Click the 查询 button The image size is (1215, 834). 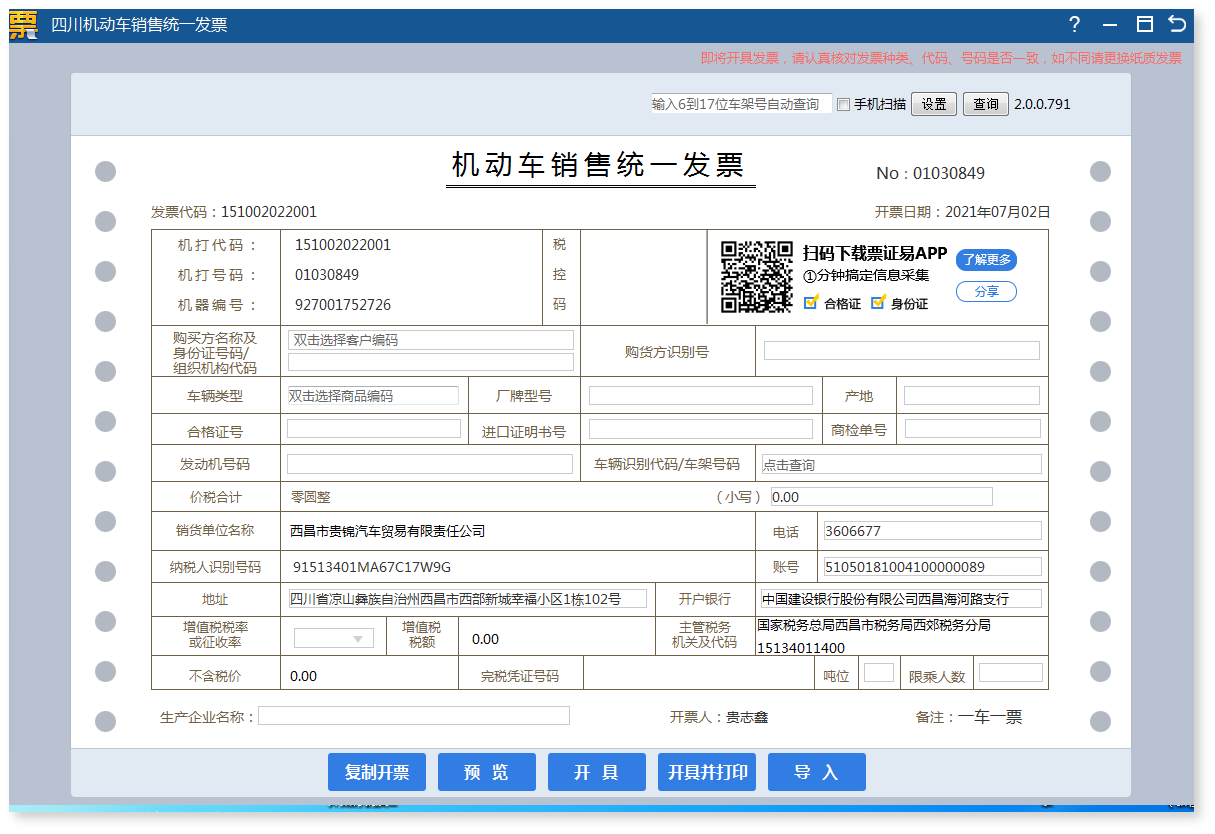[x=986, y=104]
